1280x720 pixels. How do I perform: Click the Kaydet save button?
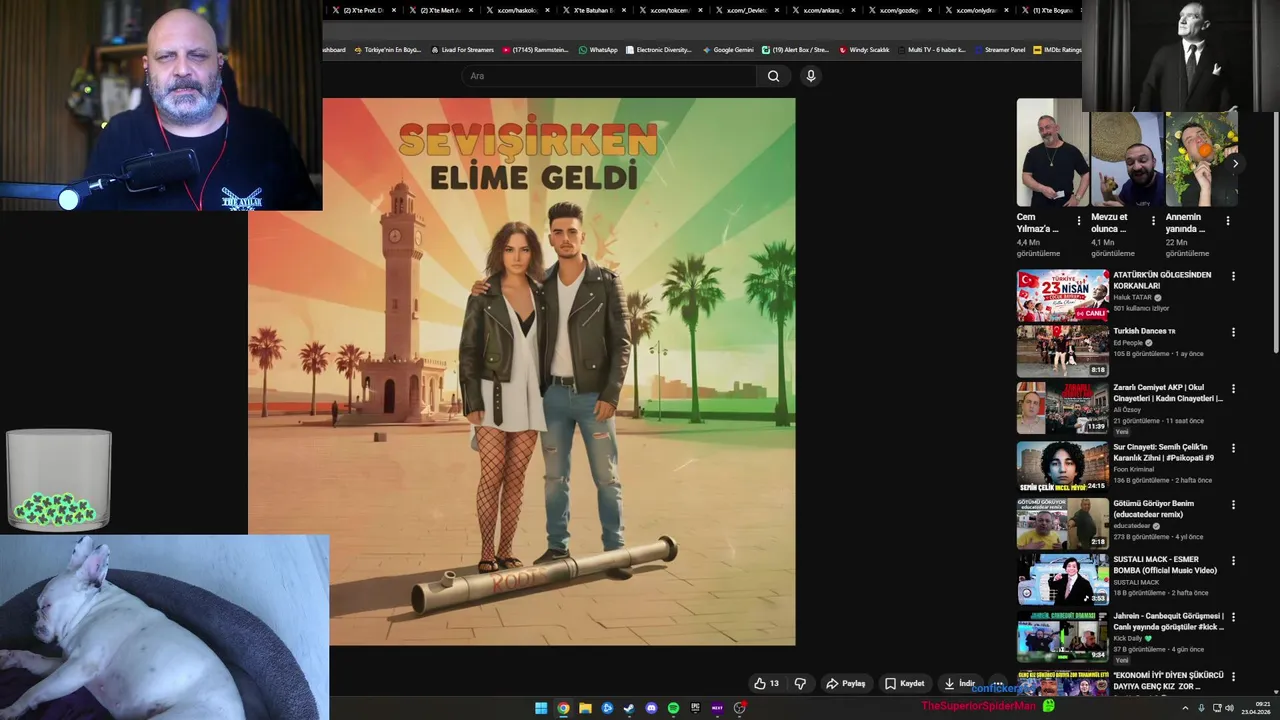tap(904, 684)
